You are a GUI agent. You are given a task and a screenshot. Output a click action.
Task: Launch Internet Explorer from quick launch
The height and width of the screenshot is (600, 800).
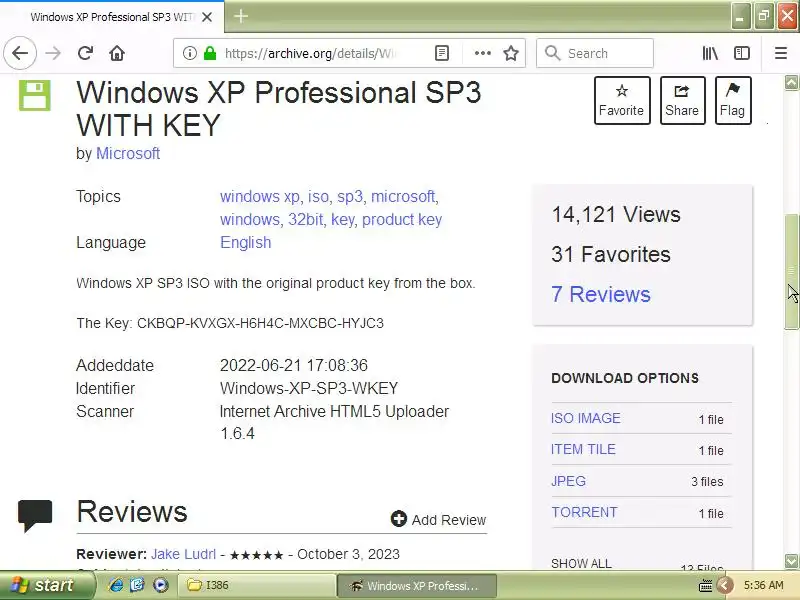(x=115, y=585)
